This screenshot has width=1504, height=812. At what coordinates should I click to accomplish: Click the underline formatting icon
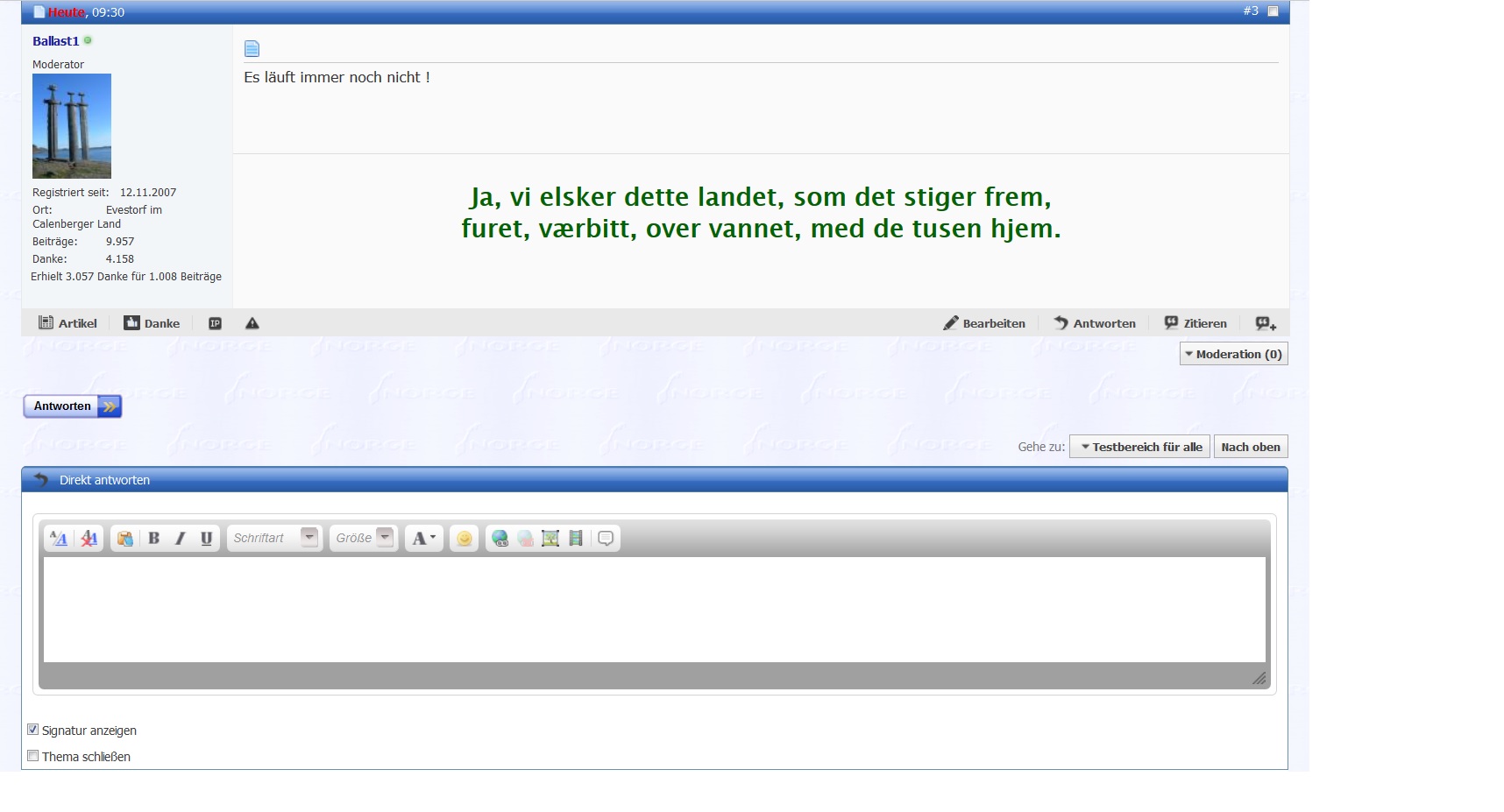point(206,538)
